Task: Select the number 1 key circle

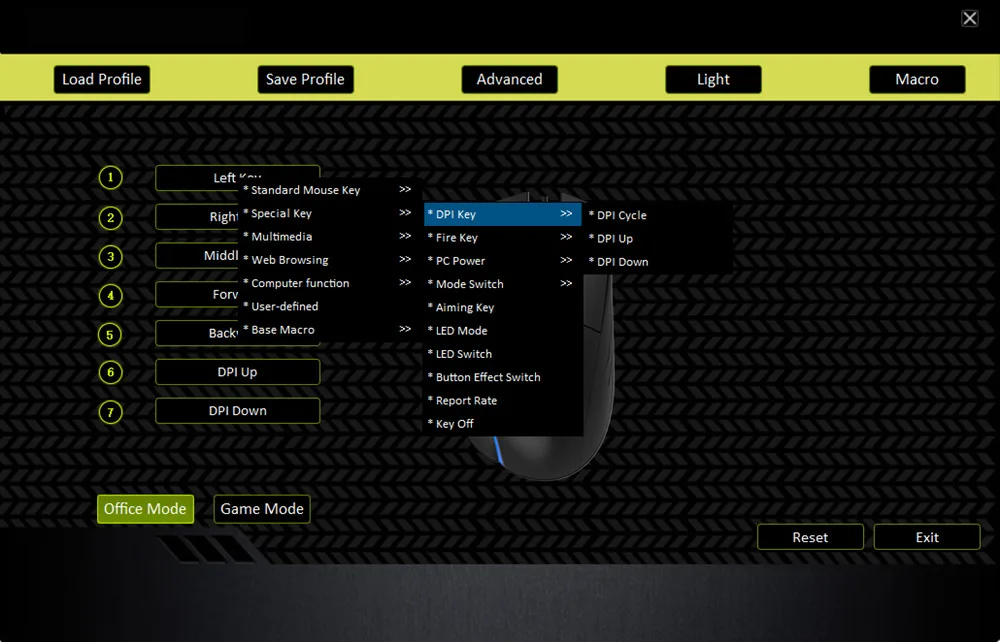Action: 110,177
